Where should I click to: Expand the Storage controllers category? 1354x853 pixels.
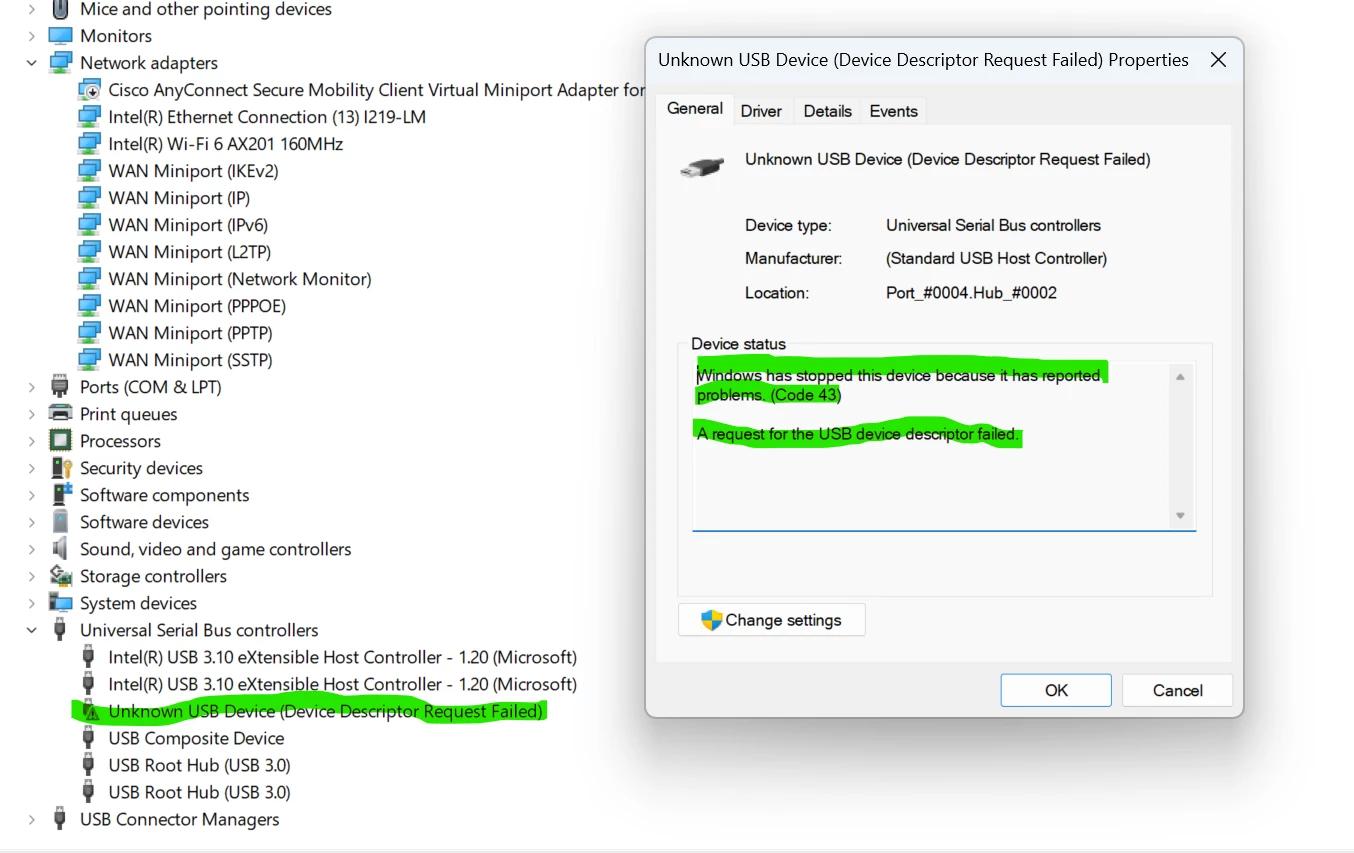(31, 576)
